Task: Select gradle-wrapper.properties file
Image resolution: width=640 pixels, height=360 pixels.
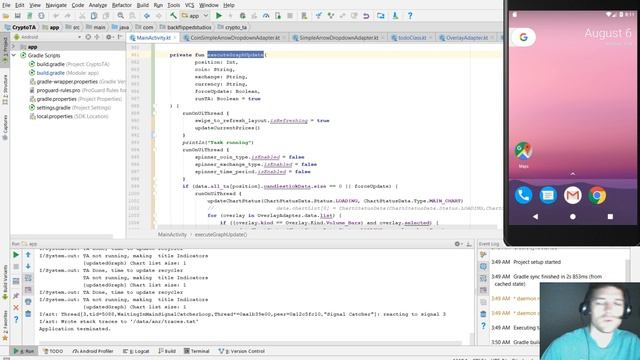Action: [x=78, y=82]
